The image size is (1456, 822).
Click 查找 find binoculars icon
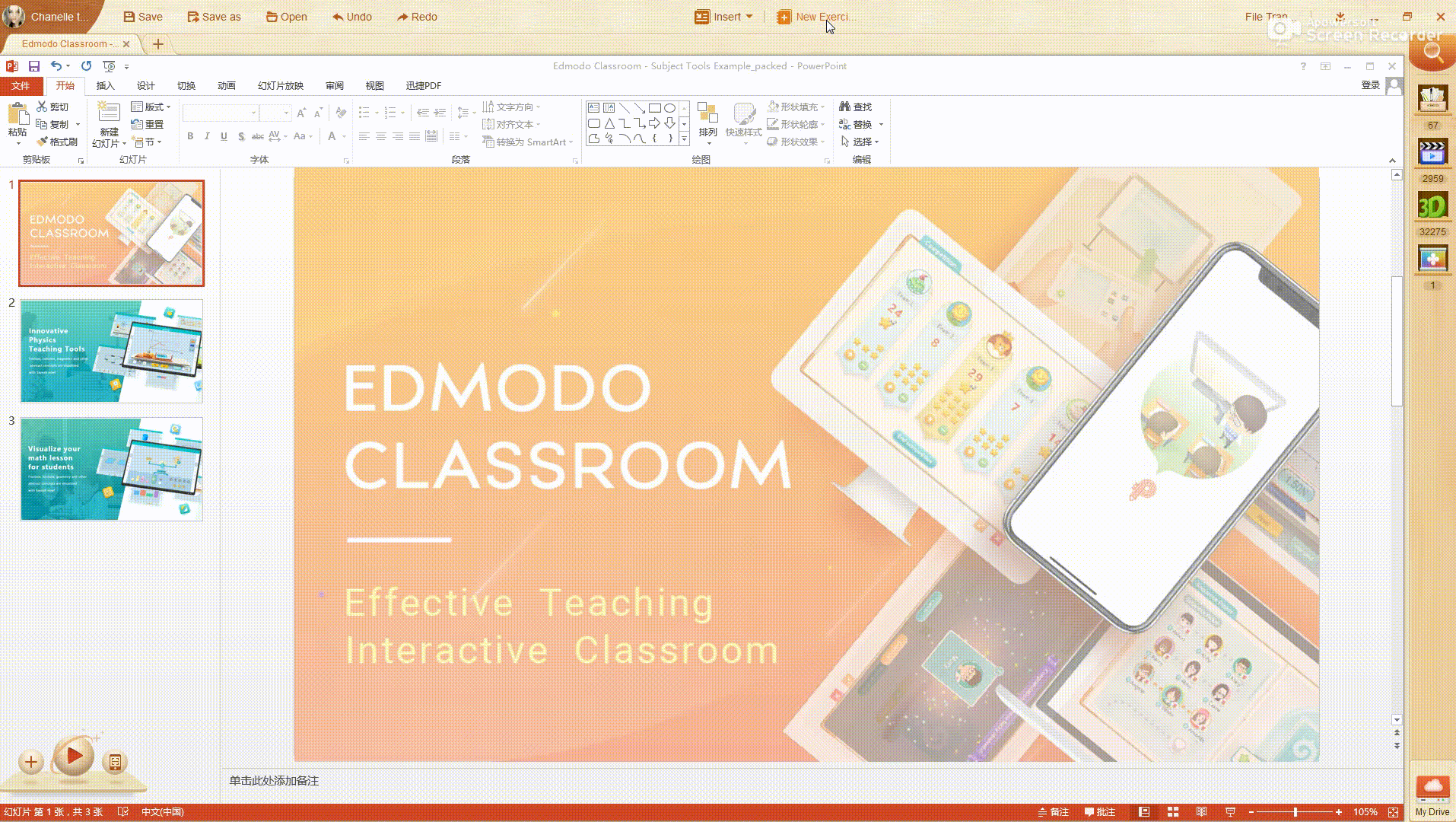pos(844,107)
